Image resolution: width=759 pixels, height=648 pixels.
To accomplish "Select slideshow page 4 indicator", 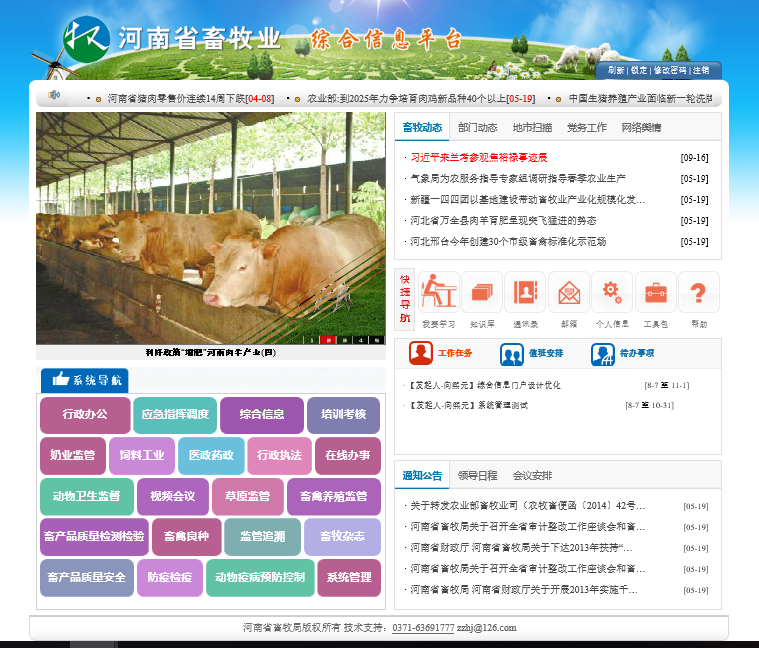I will pyautogui.click(x=361, y=340).
